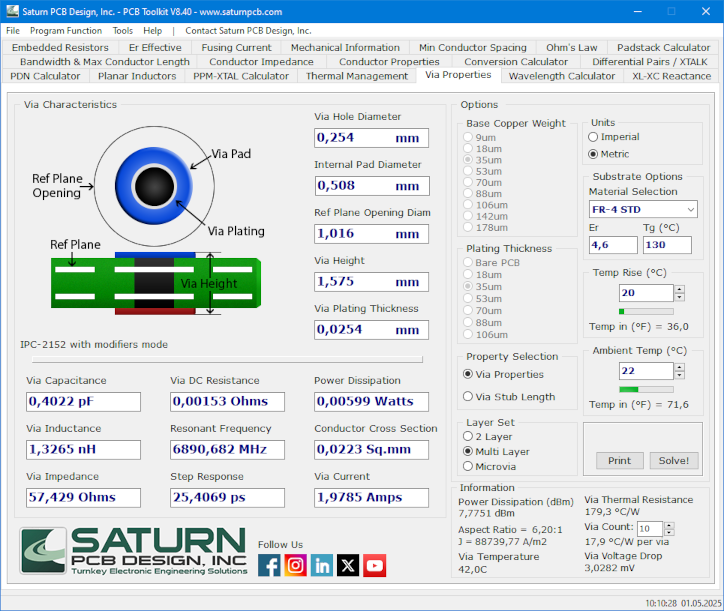Switch to the Embedded Resistors tab
724x611 pixels.
point(60,48)
